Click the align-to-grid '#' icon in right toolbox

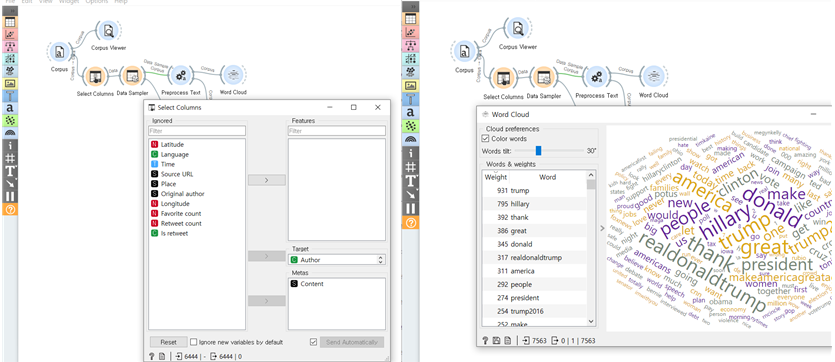click(x=410, y=167)
